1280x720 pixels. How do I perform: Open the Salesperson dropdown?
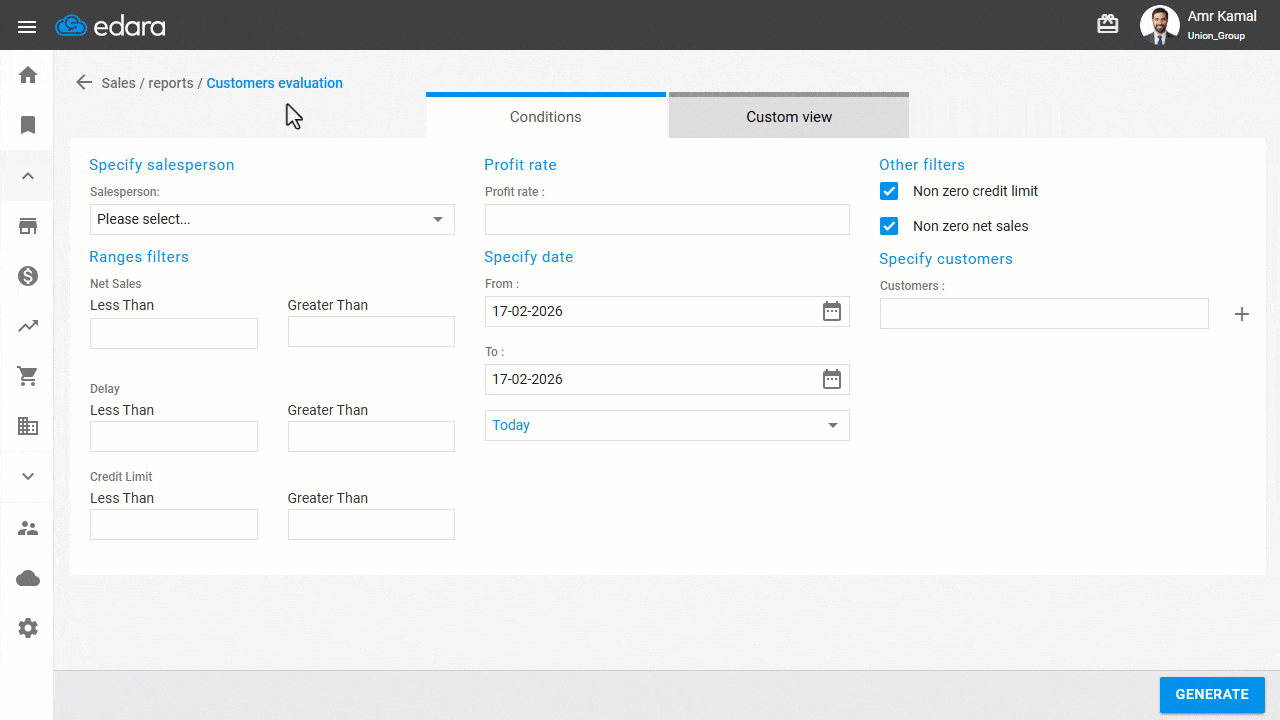pos(272,219)
